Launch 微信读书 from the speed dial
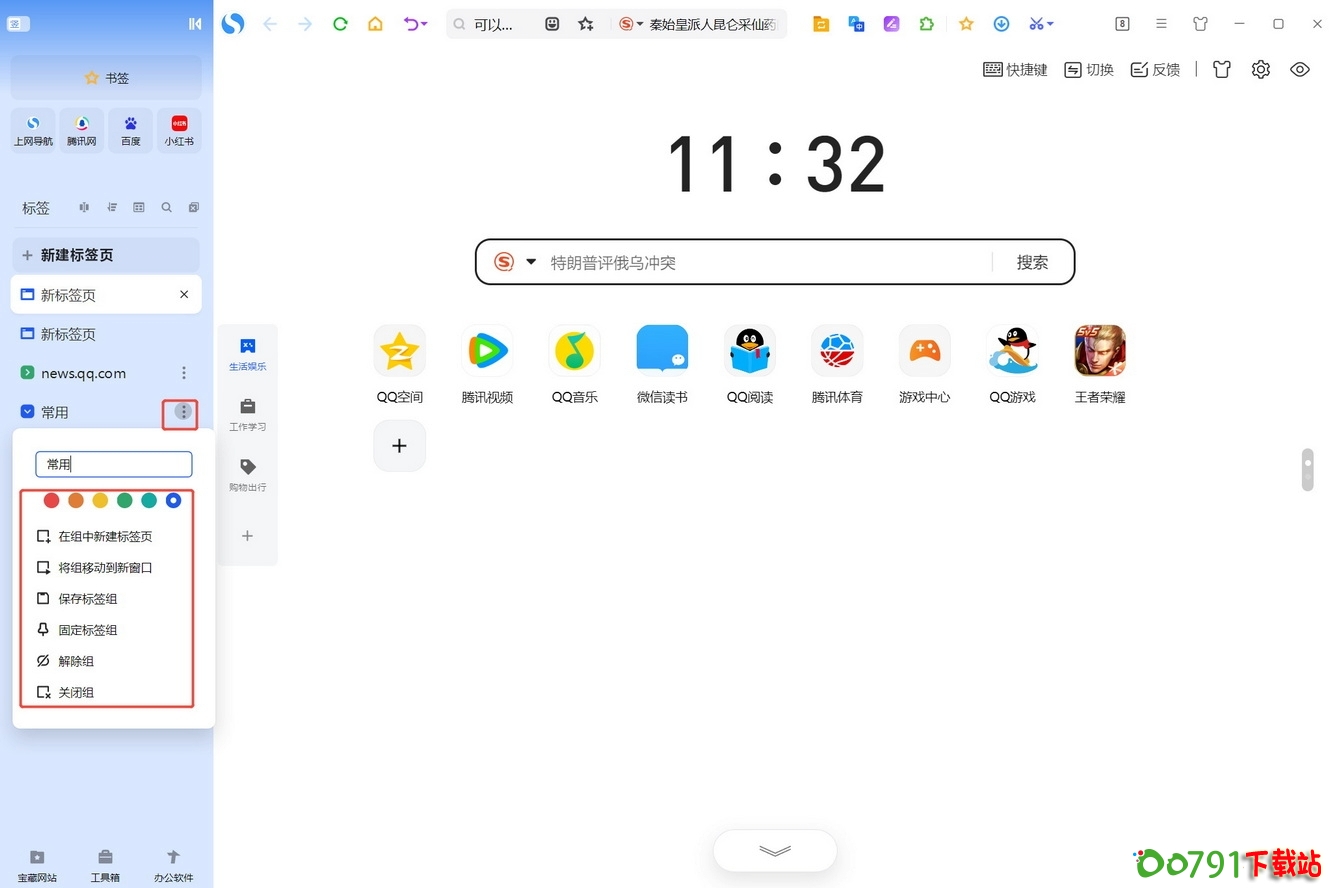Viewport: 1331px width, 888px height. (662, 350)
